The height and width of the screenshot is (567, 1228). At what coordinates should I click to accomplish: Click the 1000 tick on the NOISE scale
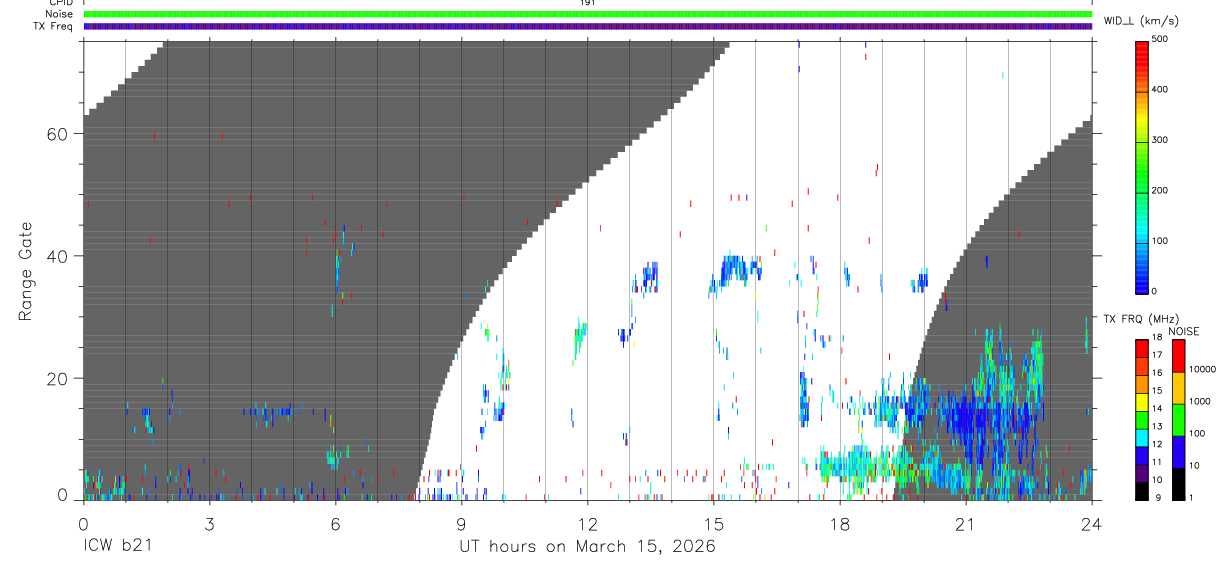(x=1199, y=401)
